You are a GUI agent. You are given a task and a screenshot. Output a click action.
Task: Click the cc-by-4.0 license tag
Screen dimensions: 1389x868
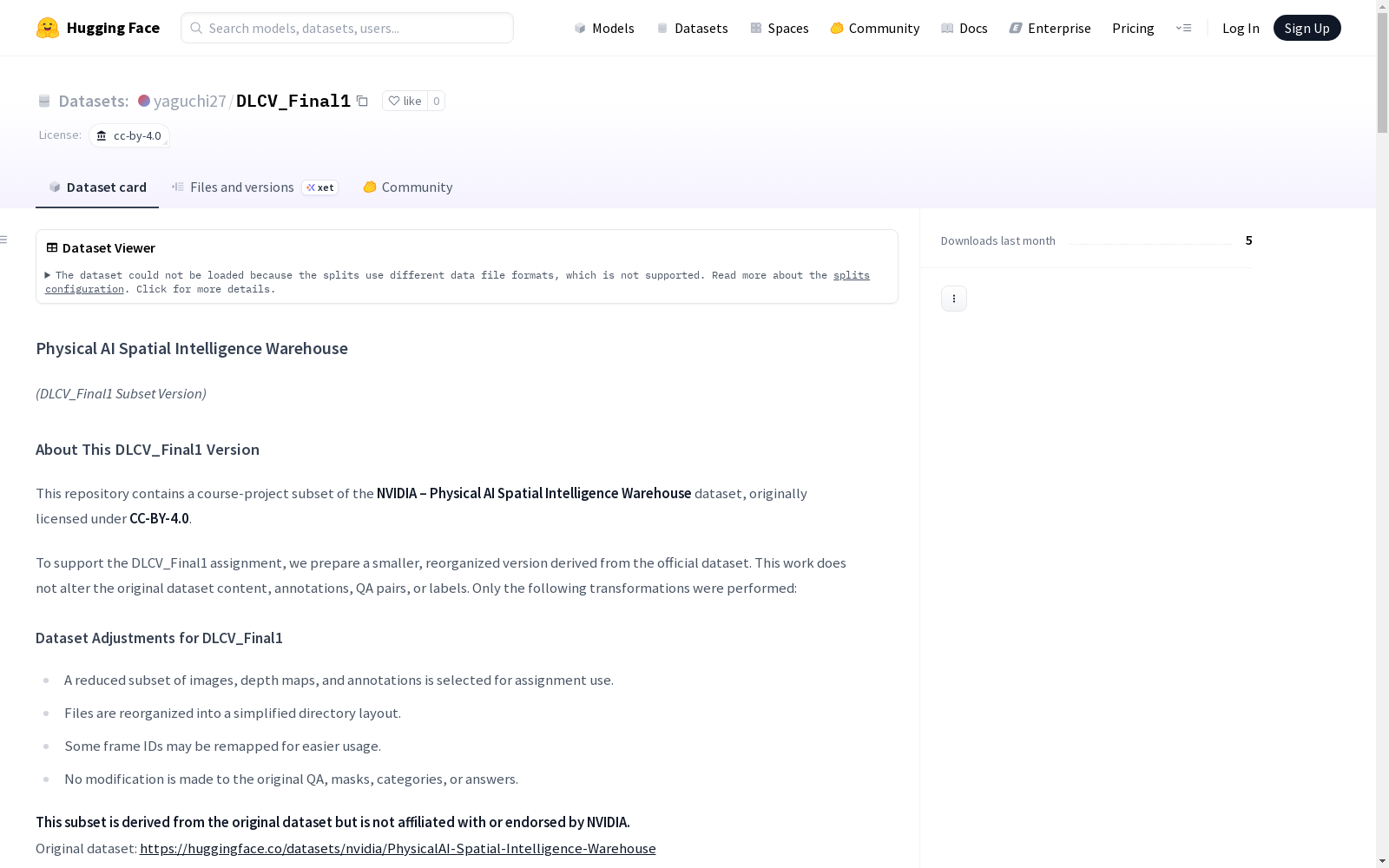(x=129, y=135)
